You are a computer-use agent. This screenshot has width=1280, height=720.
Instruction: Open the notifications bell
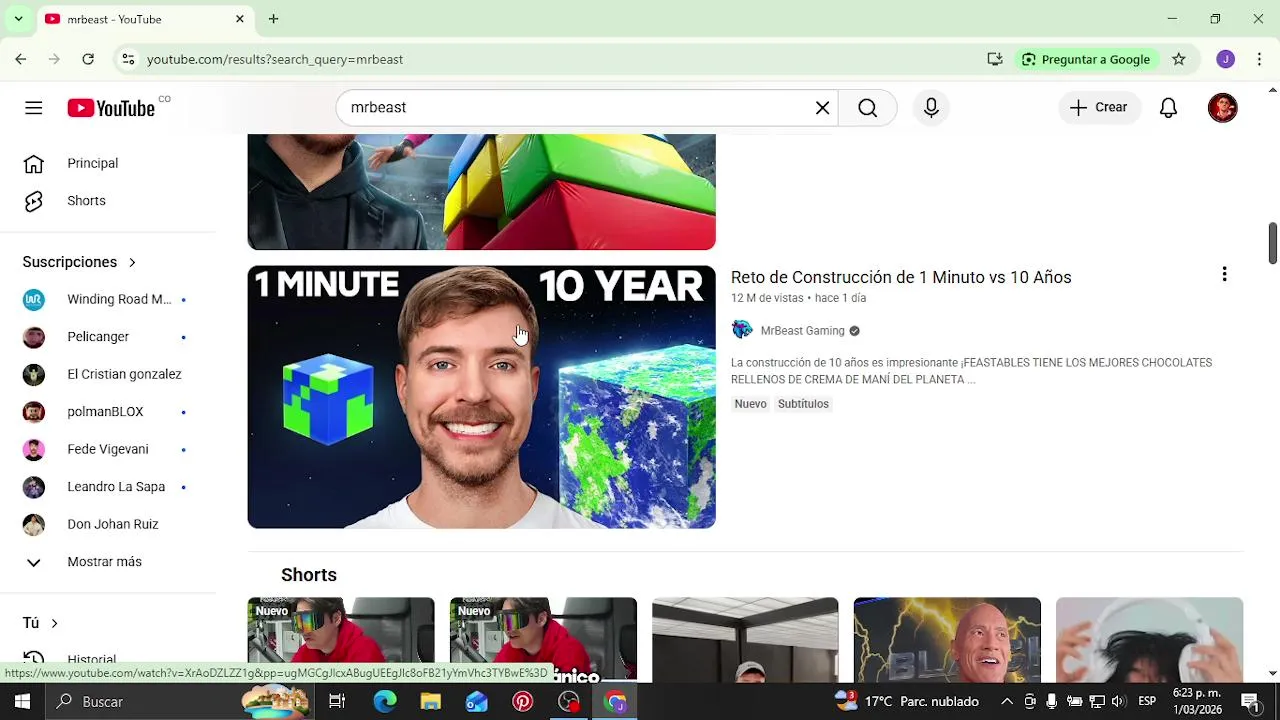click(x=1168, y=108)
